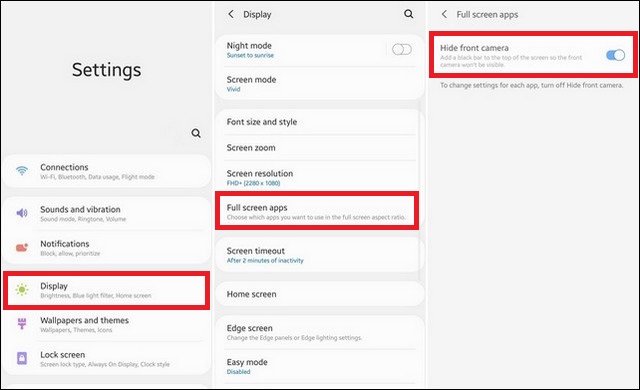This screenshot has width=640, height=390.
Task: Tap the Notifications icon
Action: 22,247
